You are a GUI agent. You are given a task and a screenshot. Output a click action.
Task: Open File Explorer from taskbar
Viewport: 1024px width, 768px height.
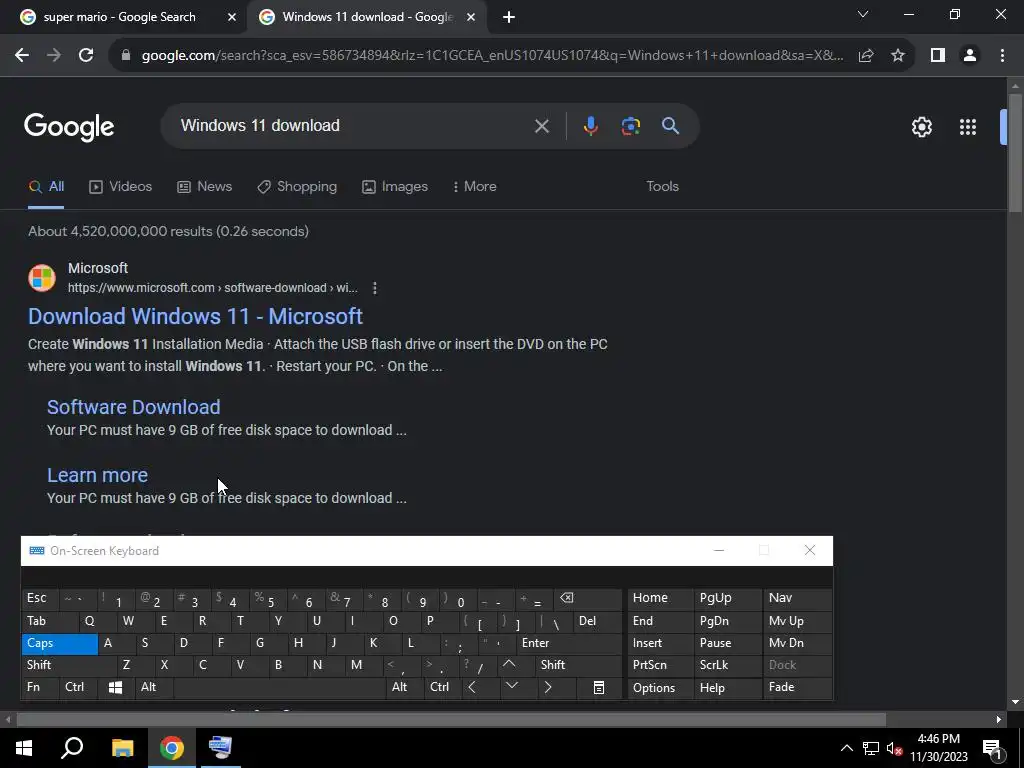(122, 748)
